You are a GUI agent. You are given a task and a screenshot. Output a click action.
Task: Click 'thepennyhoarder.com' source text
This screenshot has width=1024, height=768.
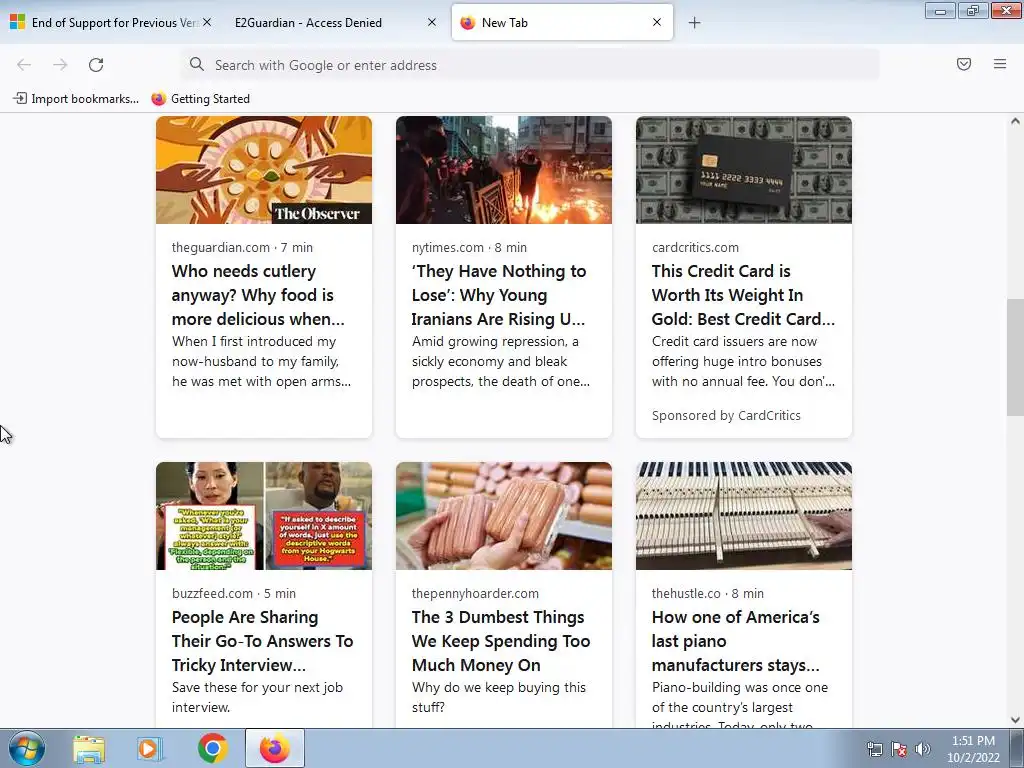coord(475,594)
